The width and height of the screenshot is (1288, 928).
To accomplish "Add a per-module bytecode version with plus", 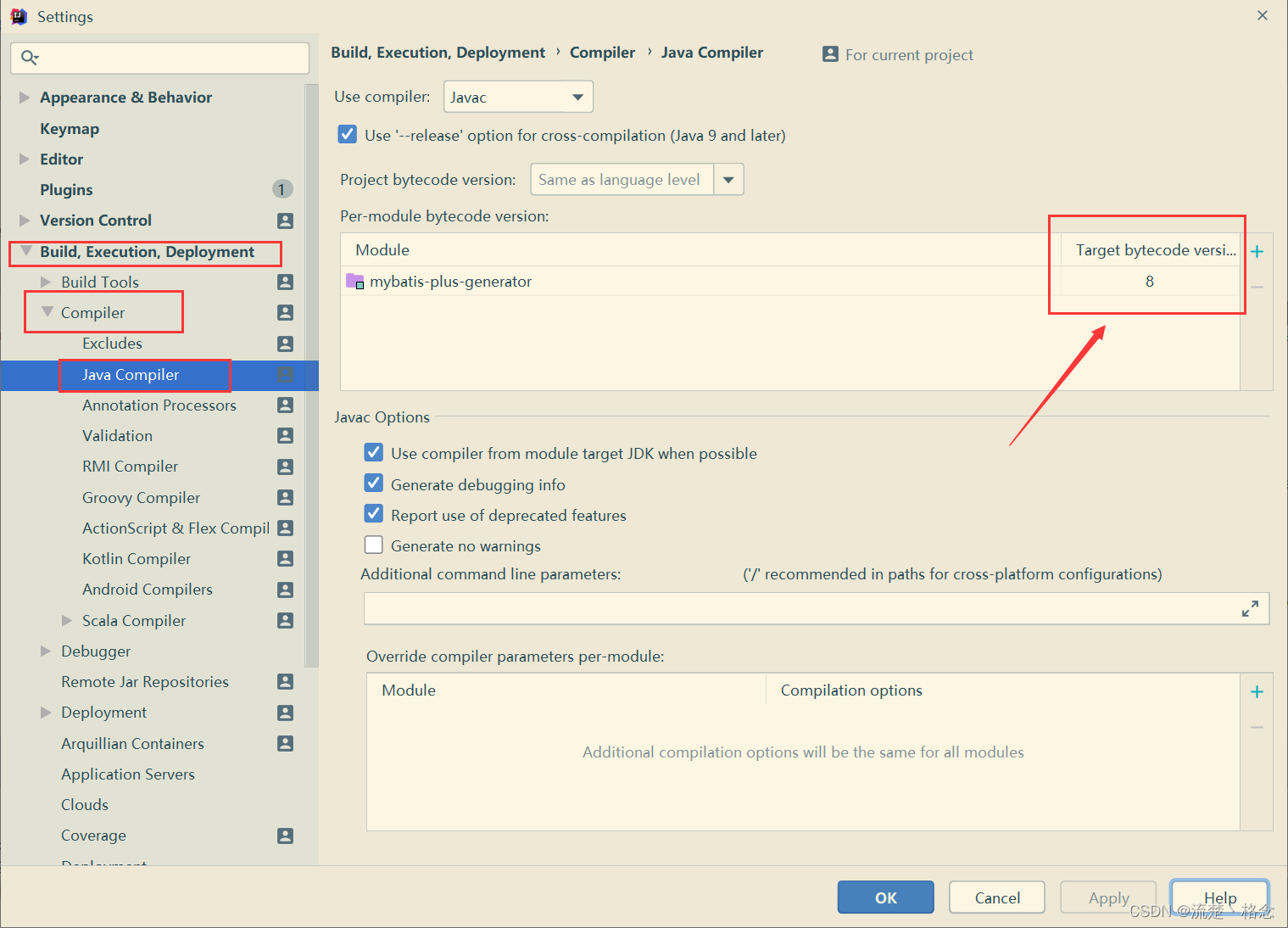I will point(1257,251).
